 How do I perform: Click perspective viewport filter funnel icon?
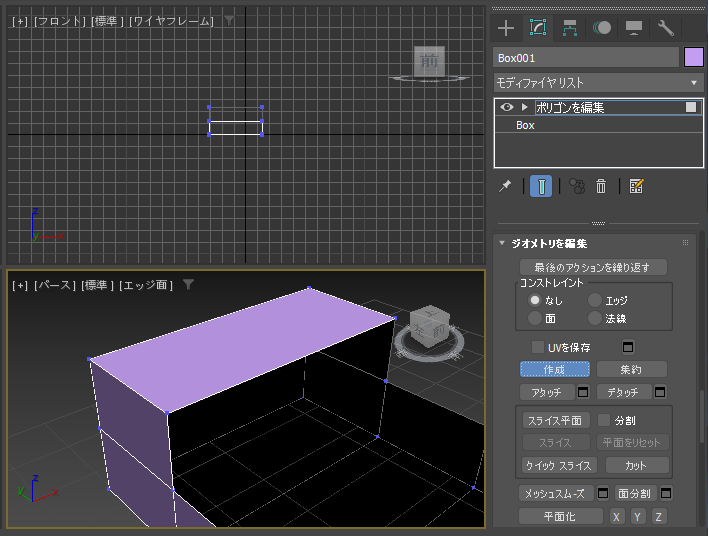click(188, 284)
